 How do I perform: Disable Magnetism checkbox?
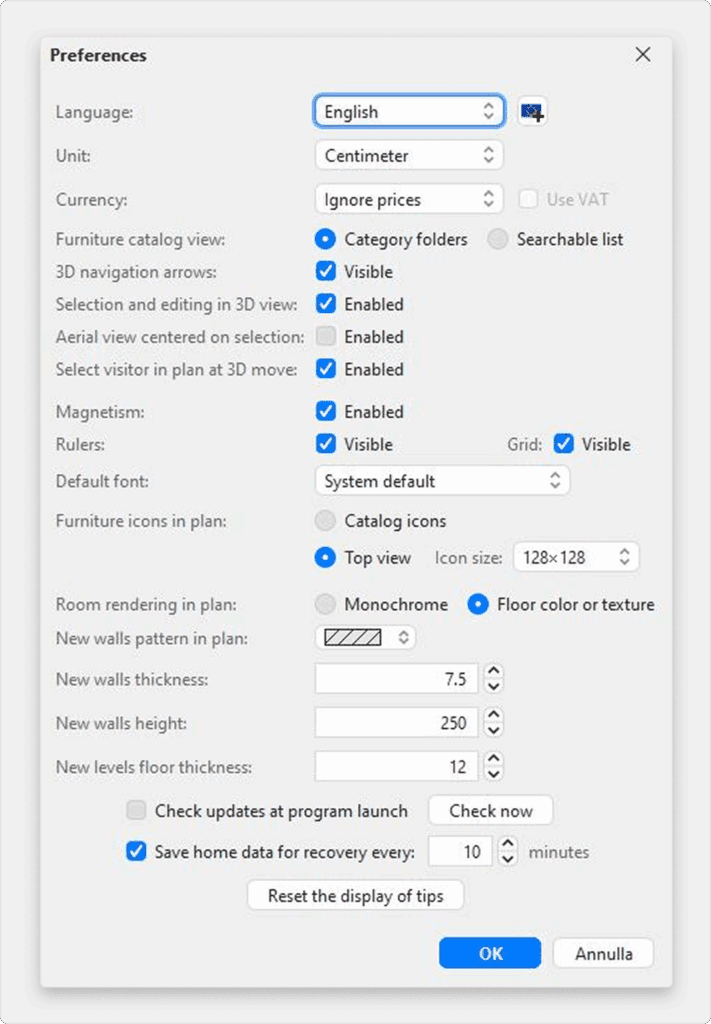326,412
